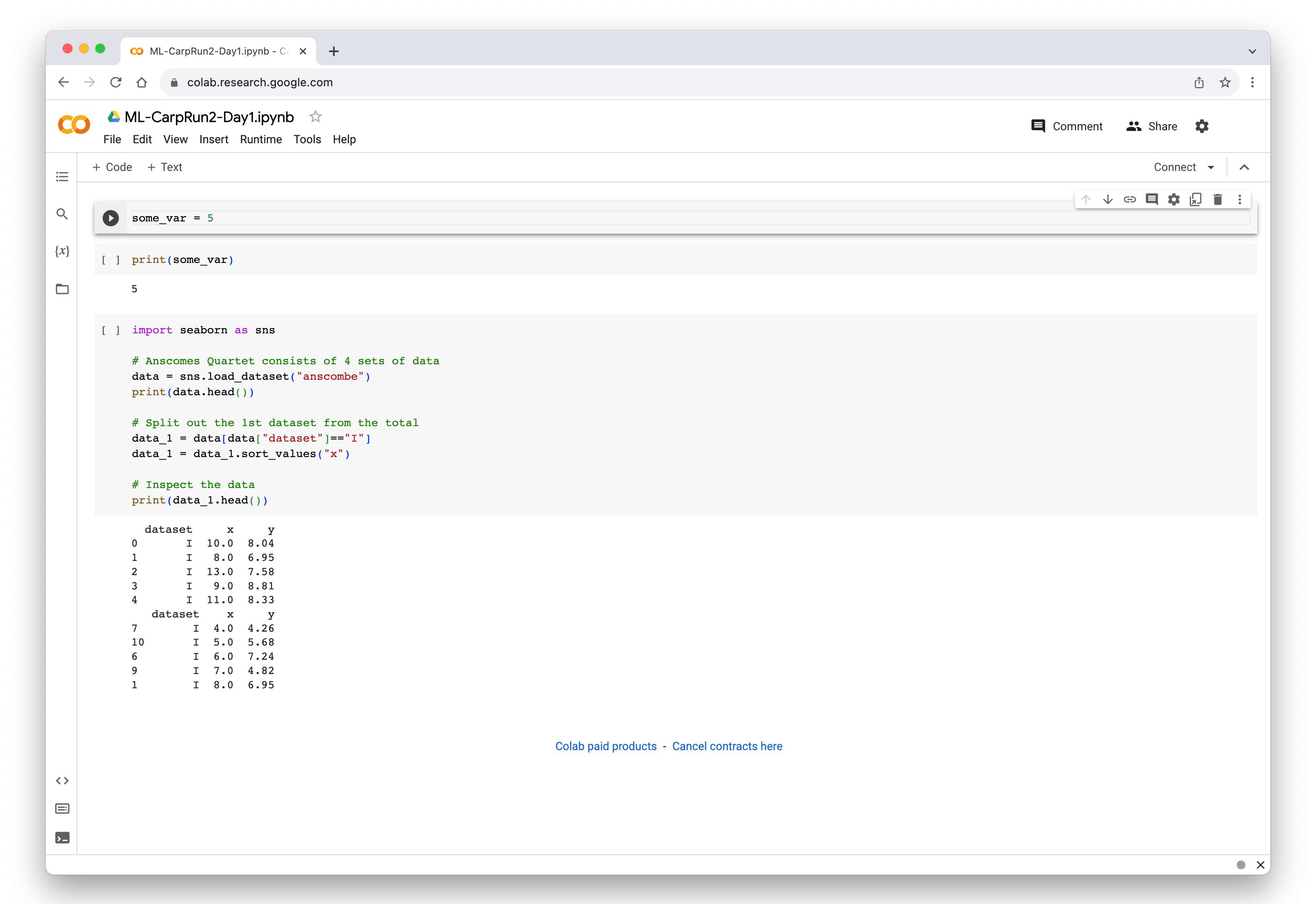Toggle run state of print(some_var) cell

pos(110,260)
